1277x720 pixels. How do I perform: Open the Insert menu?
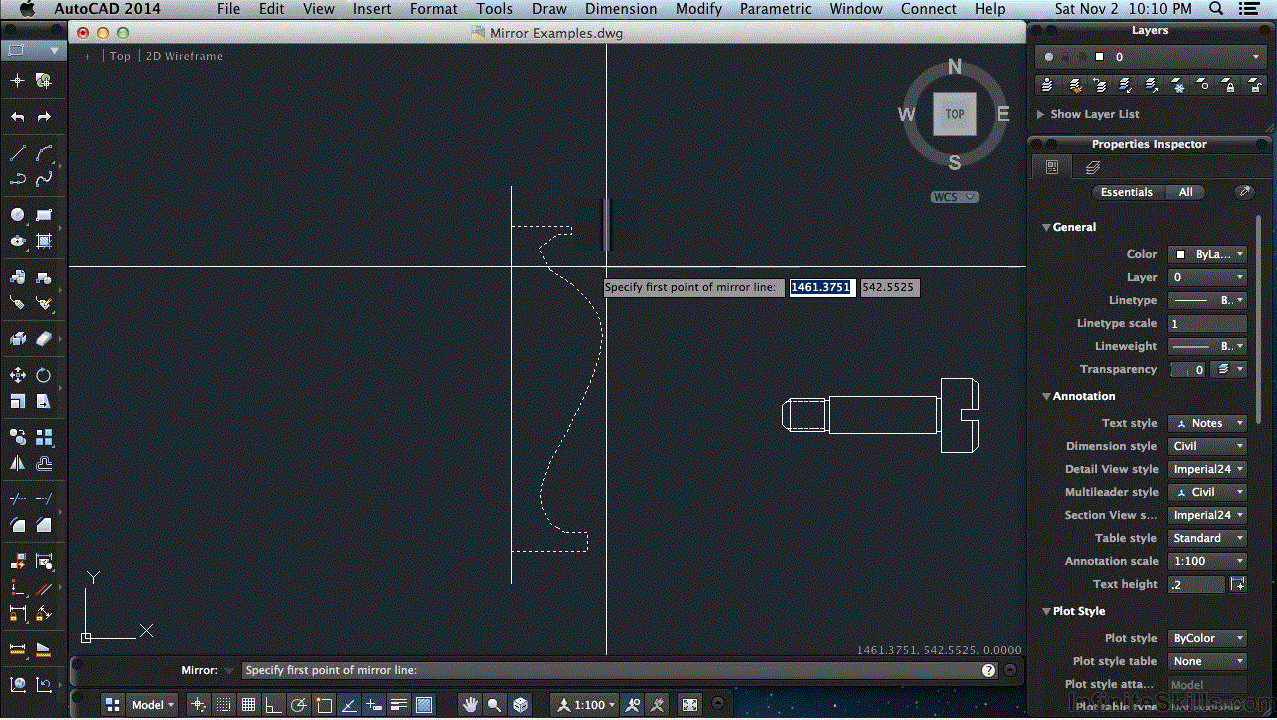tap(372, 9)
